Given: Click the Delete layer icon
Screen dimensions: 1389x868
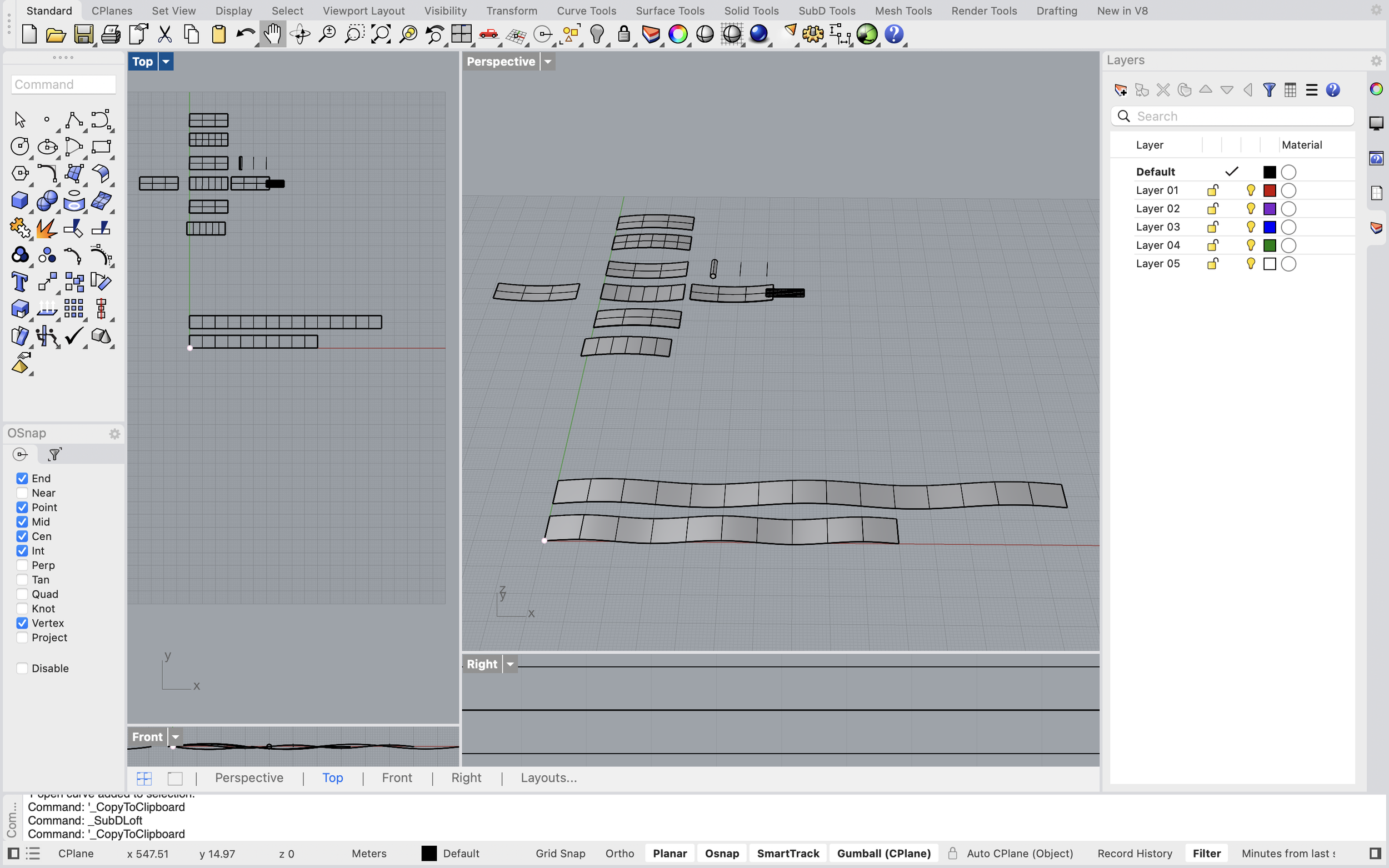Looking at the screenshot, I should coord(1162,89).
